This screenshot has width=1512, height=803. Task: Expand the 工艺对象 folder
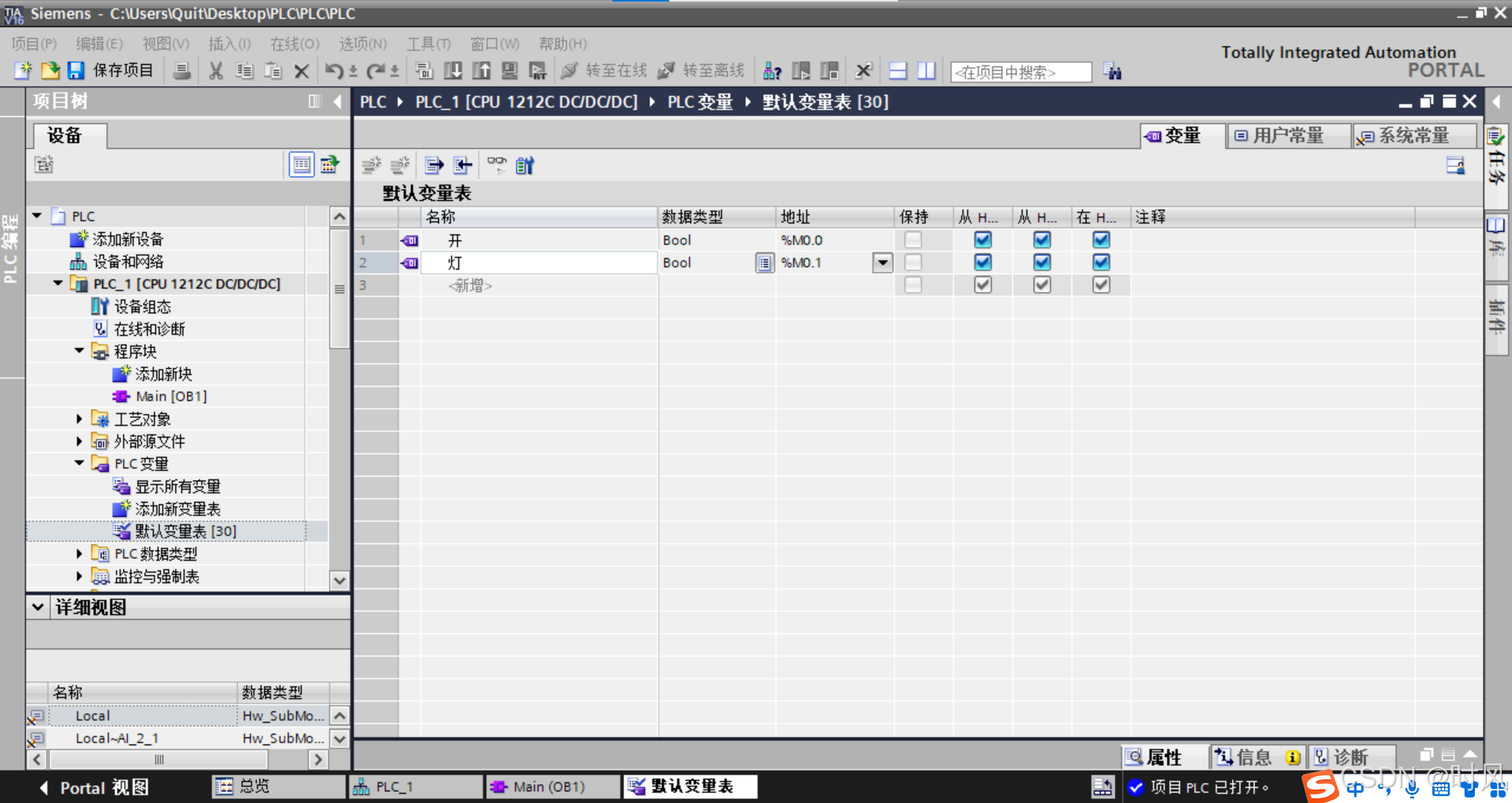[79, 419]
